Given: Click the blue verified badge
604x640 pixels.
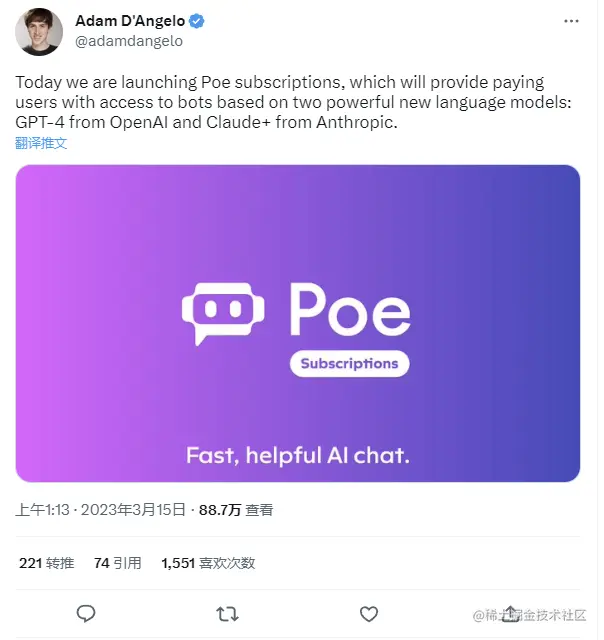Looking at the screenshot, I should pyautogui.click(x=197, y=21).
